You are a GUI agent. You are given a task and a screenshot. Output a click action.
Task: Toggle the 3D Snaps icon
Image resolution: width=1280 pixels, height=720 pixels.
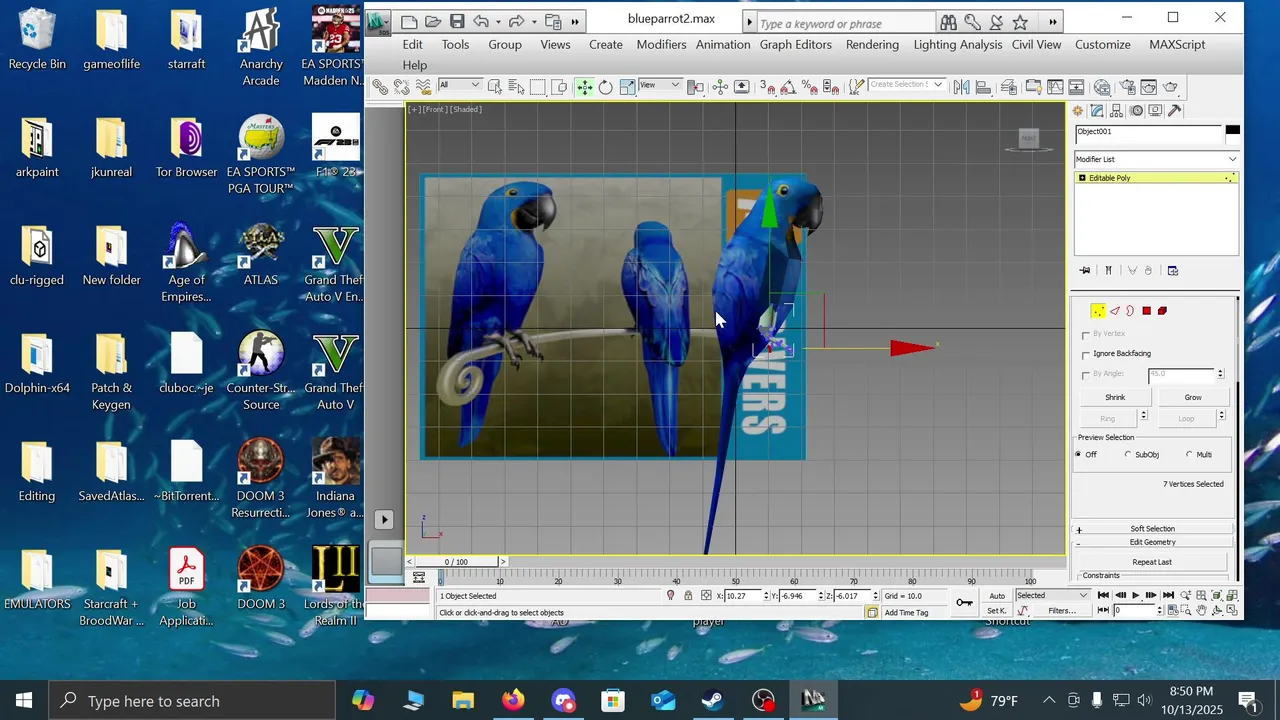click(x=767, y=87)
